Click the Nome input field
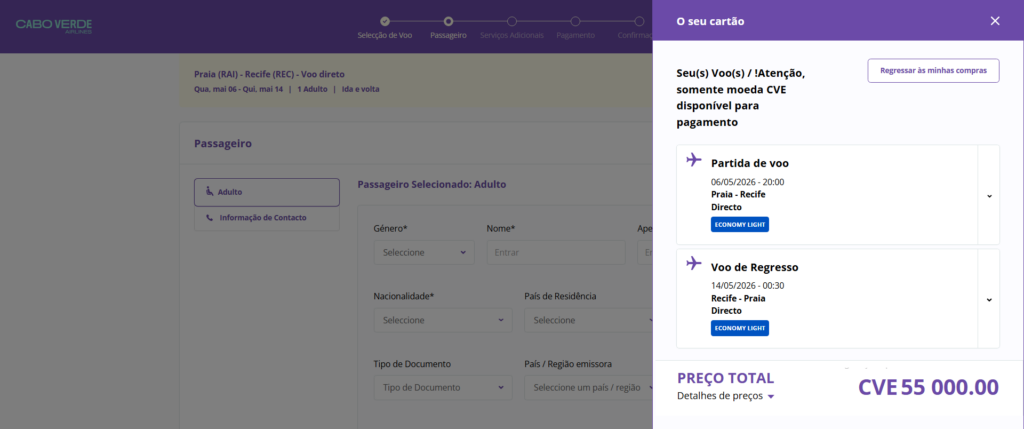The image size is (1024, 429). click(x=555, y=252)
